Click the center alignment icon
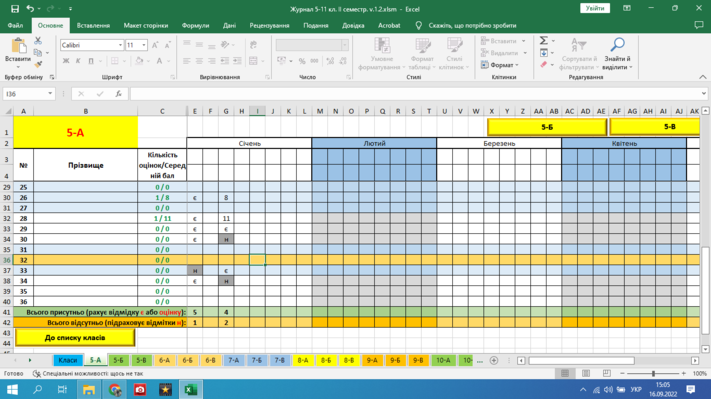This screenshot has width=711, height=399. (x=199, y=61)
